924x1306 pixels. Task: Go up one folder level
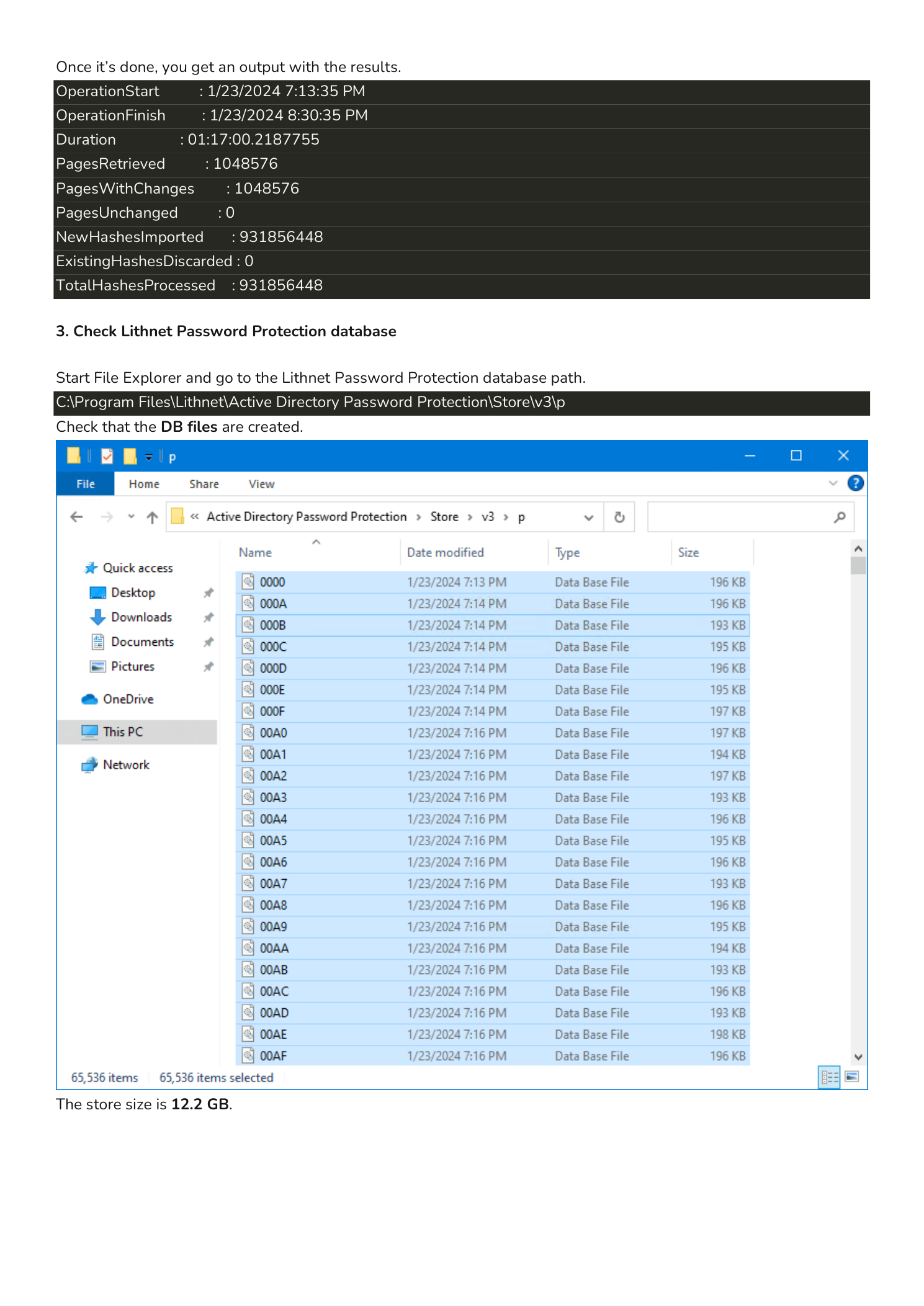(x=152, y=517)
